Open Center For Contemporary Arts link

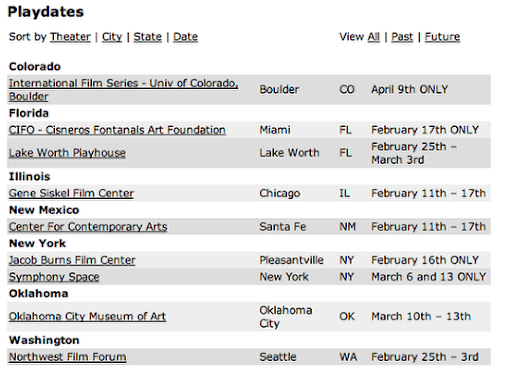(x=88, y=227)
